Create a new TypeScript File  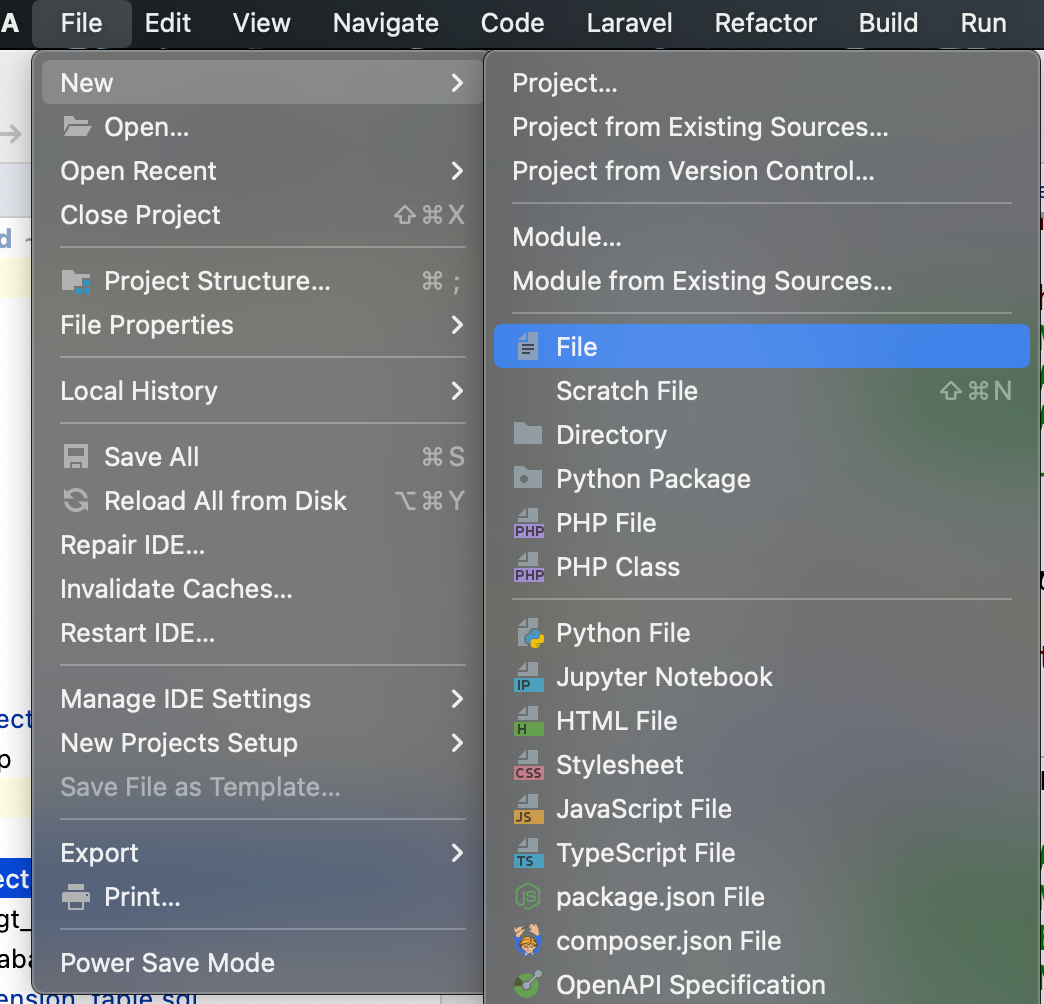tap(645, 853)
